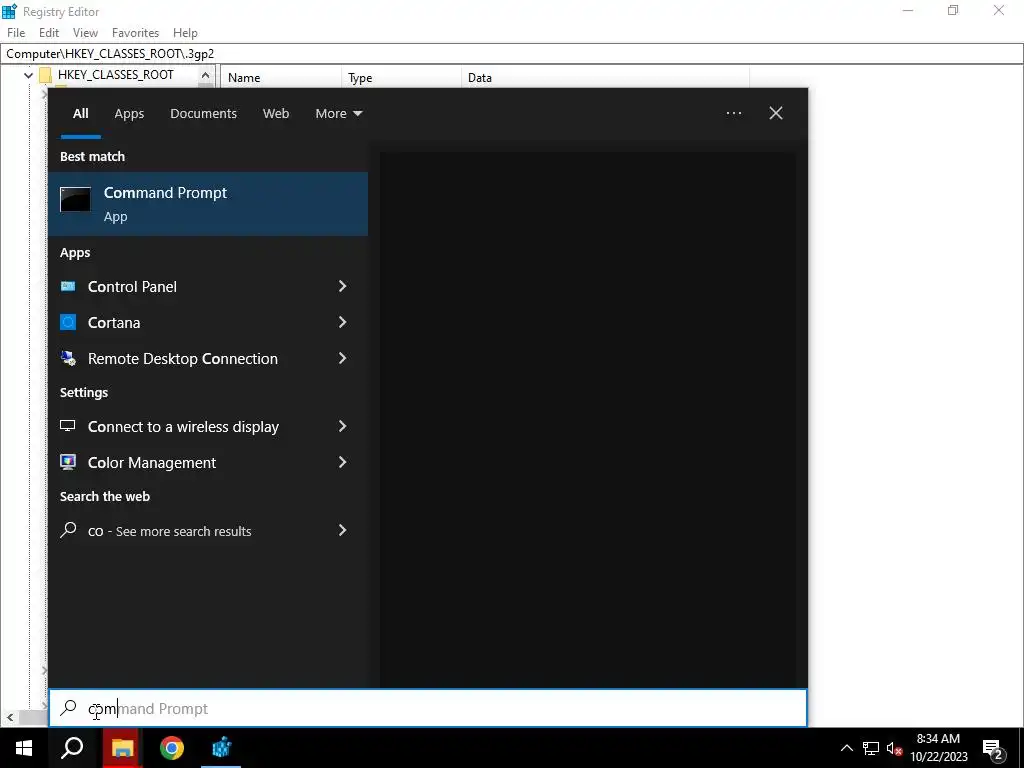This screenshot has width=1024, height=768.
Task: Select HKEY_CLASSES_ROOT tree item
Action: [x=116, y=75]
